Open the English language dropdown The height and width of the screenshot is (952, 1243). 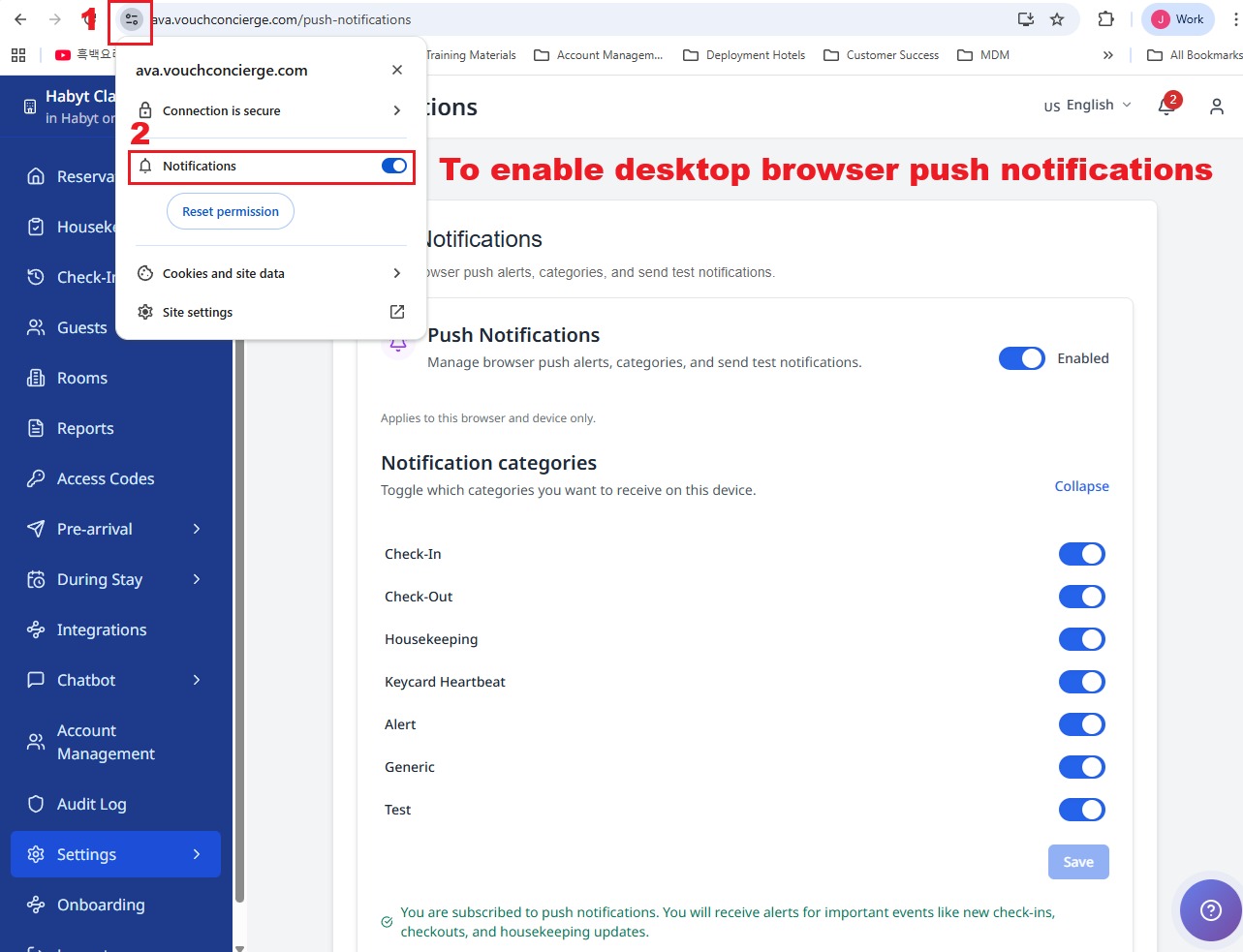click(x=1087, y=105)
